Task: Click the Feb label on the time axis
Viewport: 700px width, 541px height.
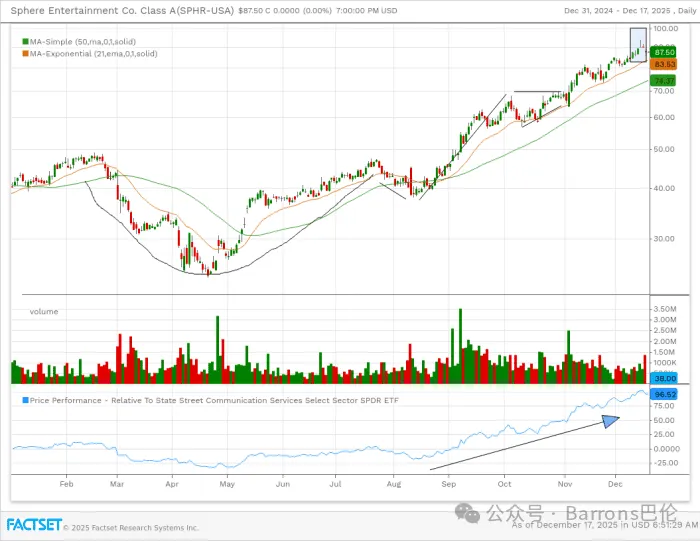Action: pyautogui.click(x=67, y=484)
